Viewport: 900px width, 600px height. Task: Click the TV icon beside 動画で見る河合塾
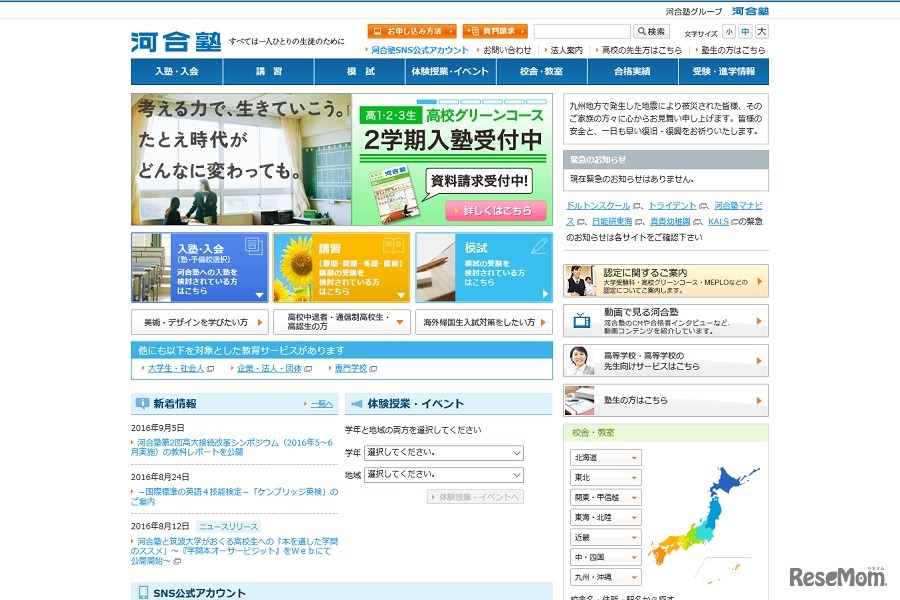click(582, 319)
